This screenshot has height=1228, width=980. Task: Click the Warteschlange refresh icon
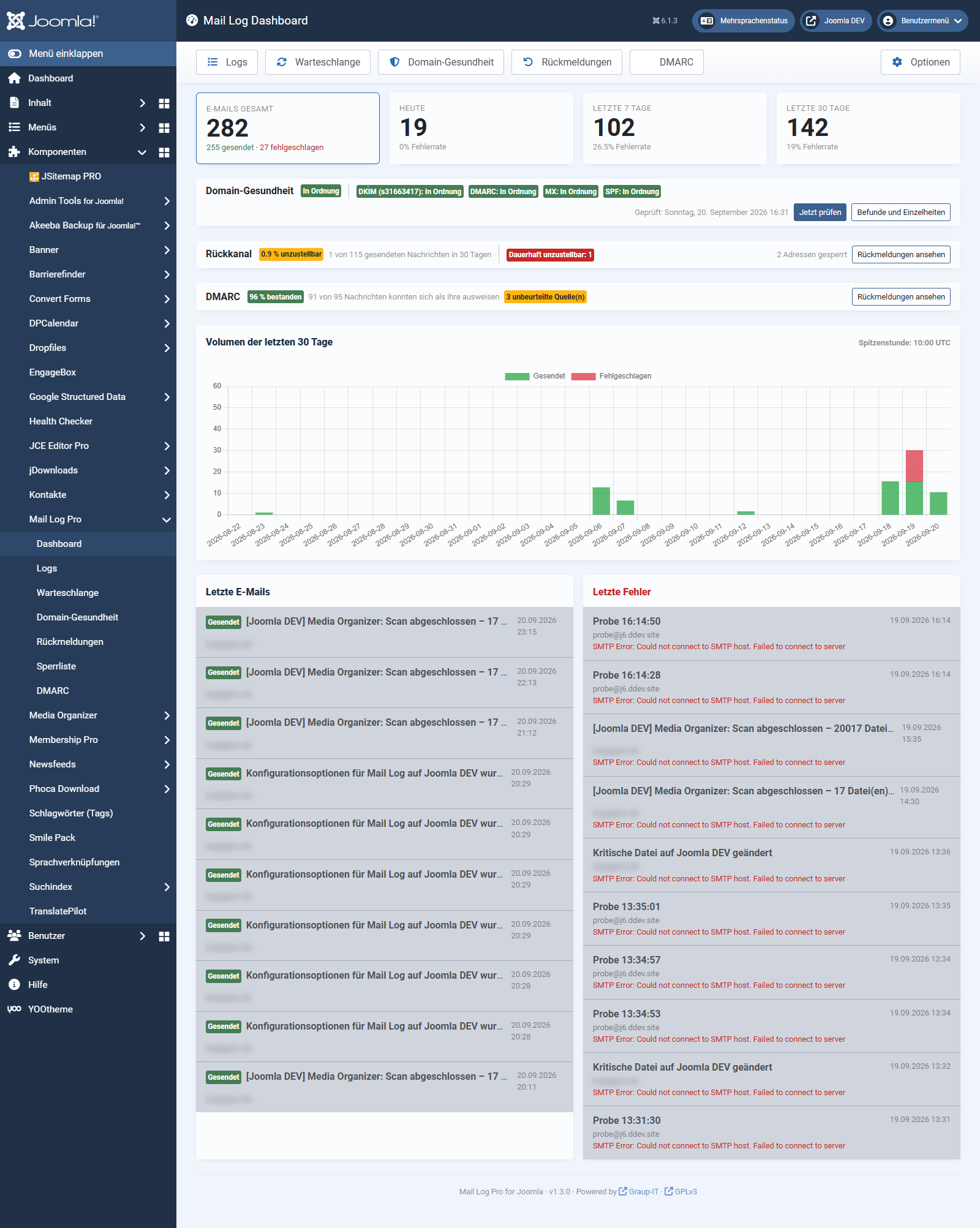tap(282, 62)
